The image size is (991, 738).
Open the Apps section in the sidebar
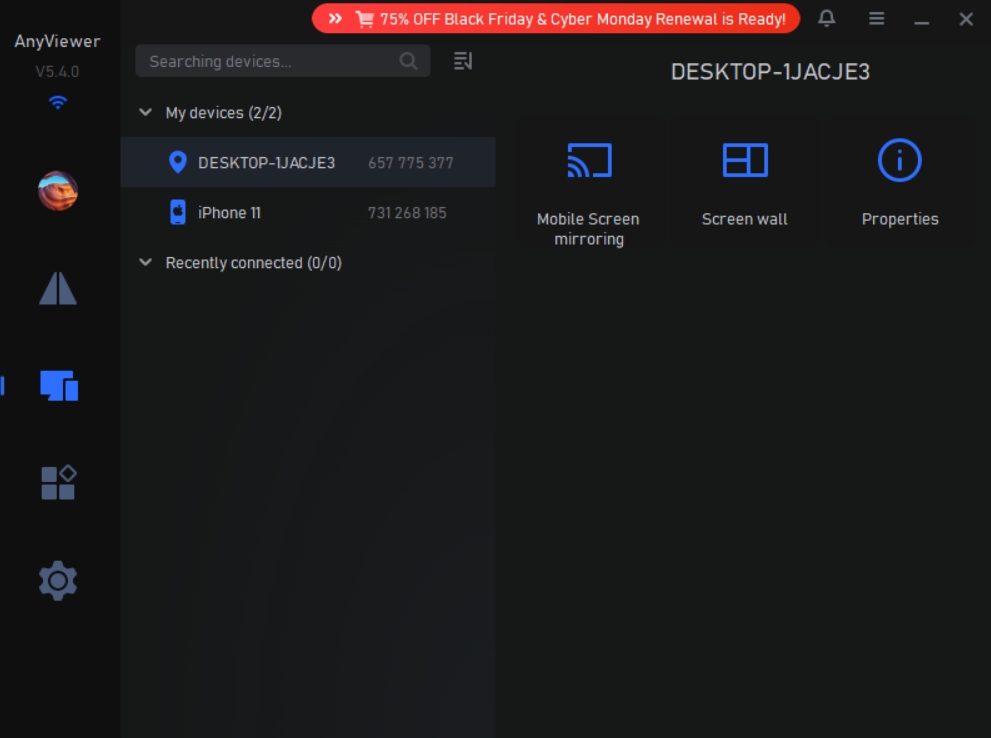pos(57,482)
